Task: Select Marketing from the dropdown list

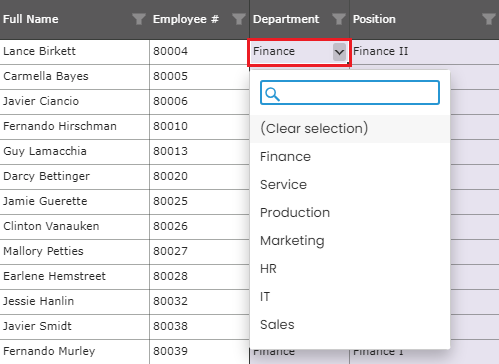Action: tap(350, 241)
